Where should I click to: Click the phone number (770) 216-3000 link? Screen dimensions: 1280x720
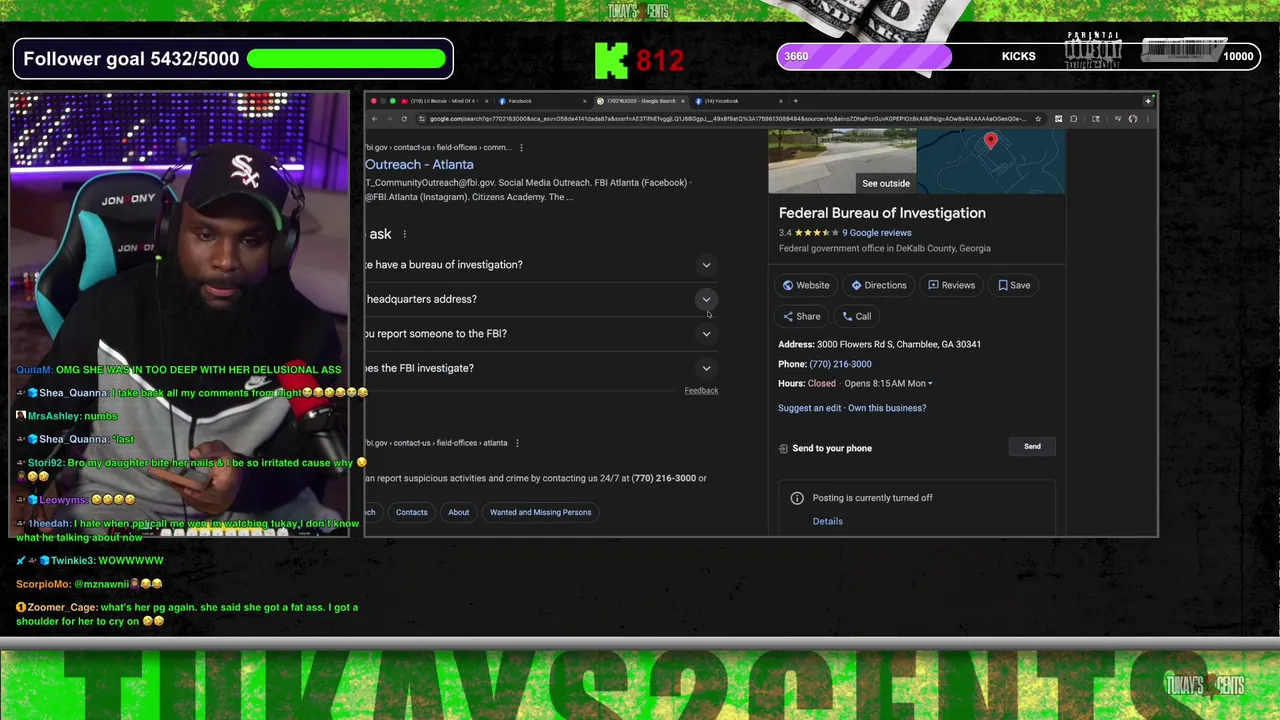[x=840, y=364]
